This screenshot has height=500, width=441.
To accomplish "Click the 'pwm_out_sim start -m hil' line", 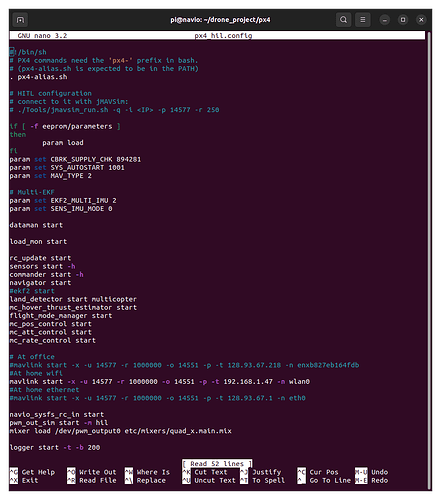I will (x=59, y=423).
